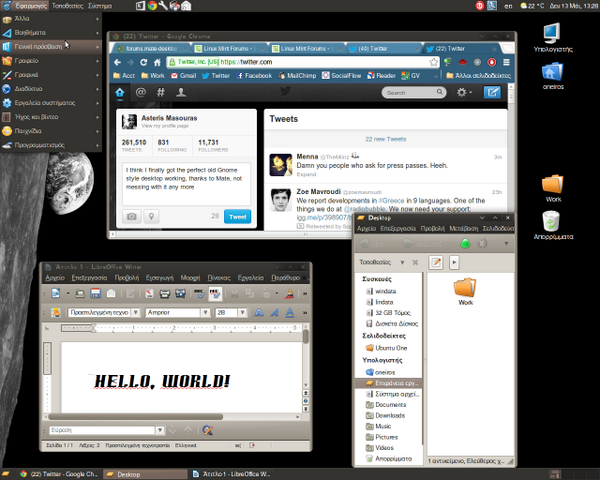This screenshot has width=600, height=480.
Task: Open Amprior font name dropdown
Action: [205, 312]
